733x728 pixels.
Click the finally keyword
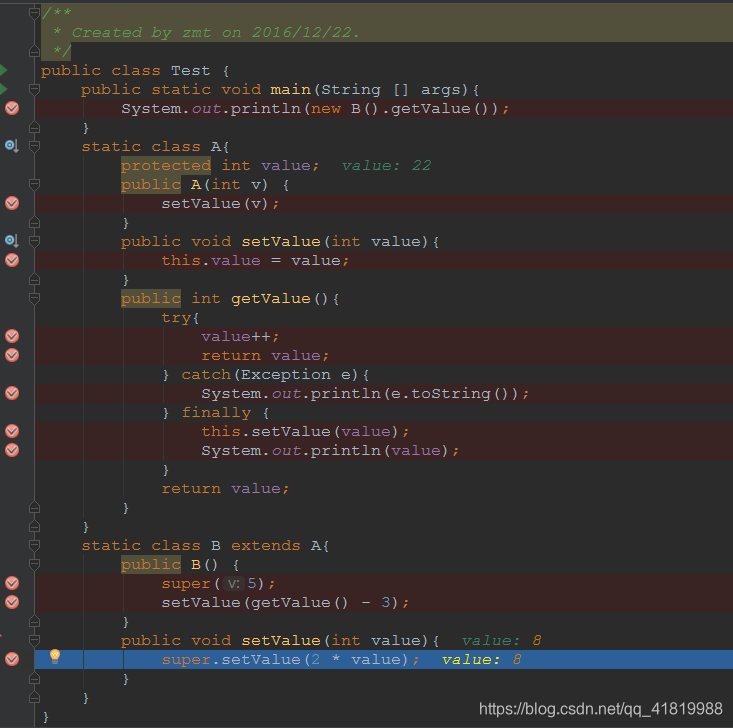coord(216,412)
